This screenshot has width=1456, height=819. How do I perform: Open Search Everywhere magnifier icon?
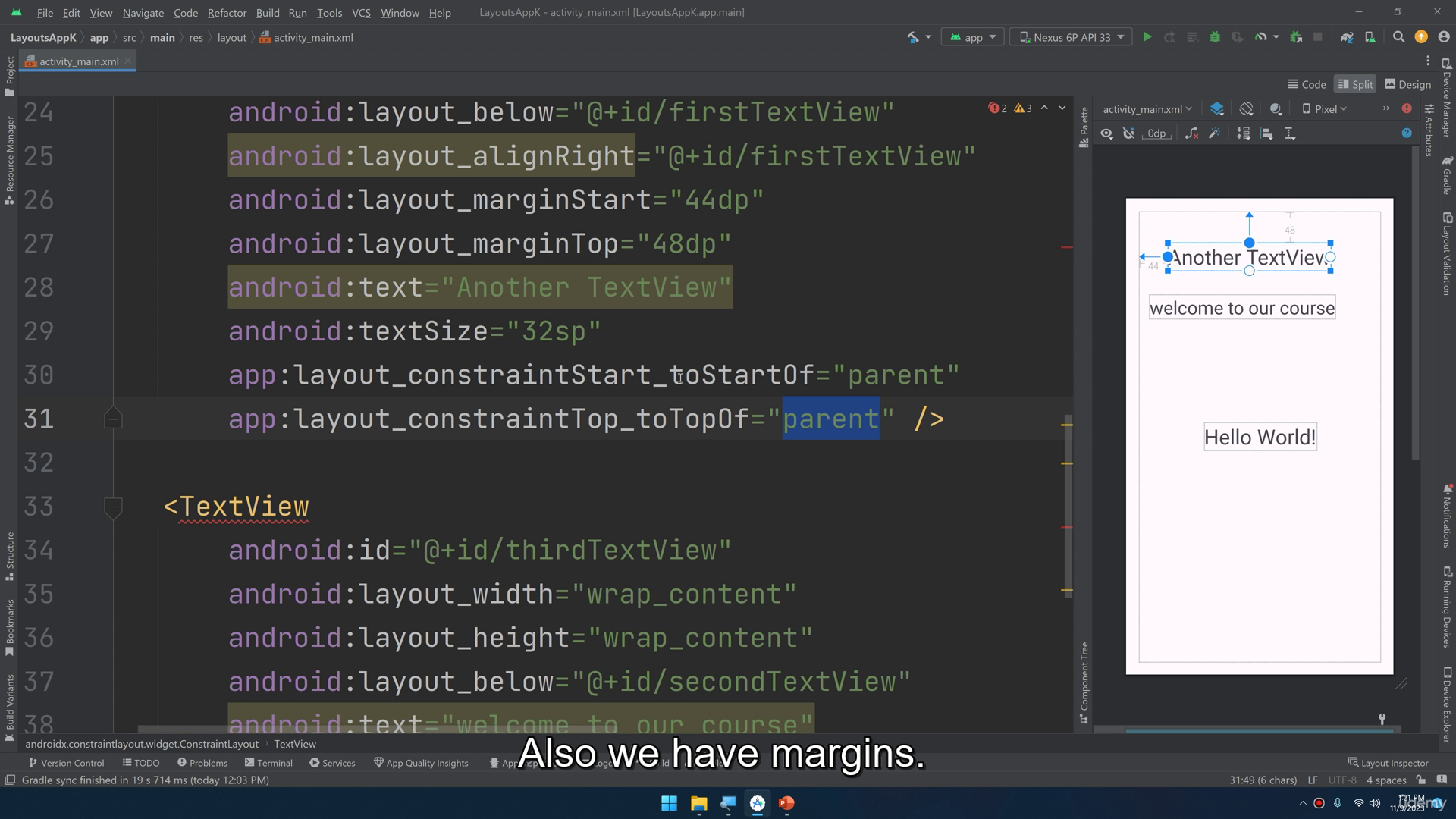[1398, 37]
